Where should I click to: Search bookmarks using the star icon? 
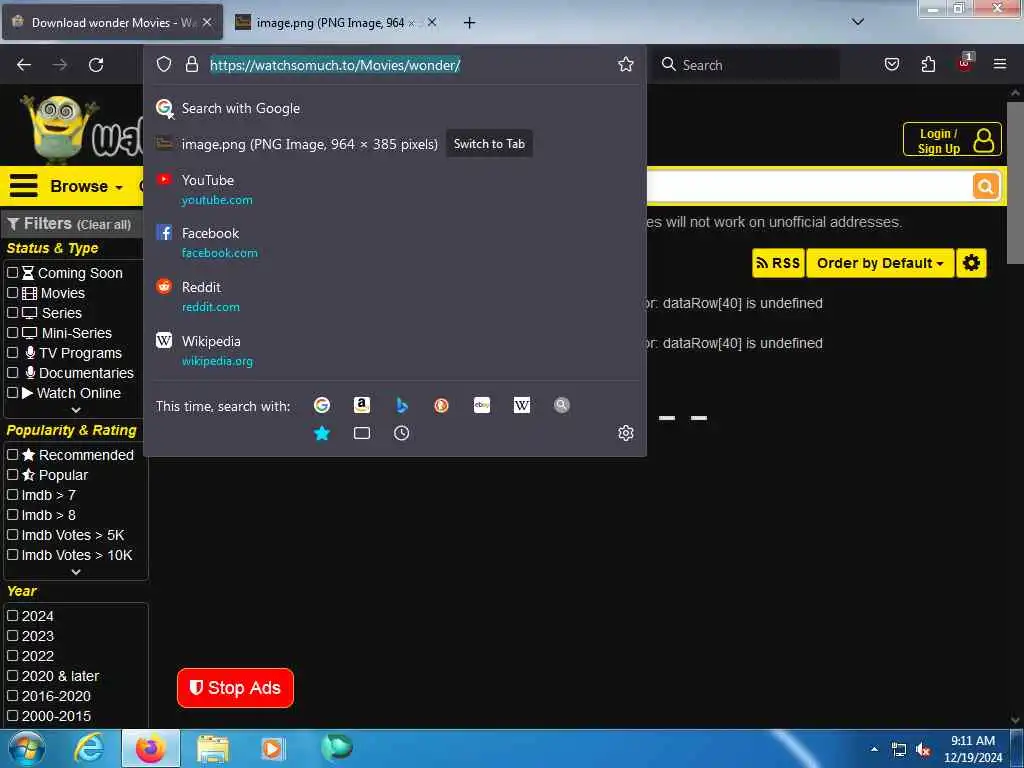(321, 433)
